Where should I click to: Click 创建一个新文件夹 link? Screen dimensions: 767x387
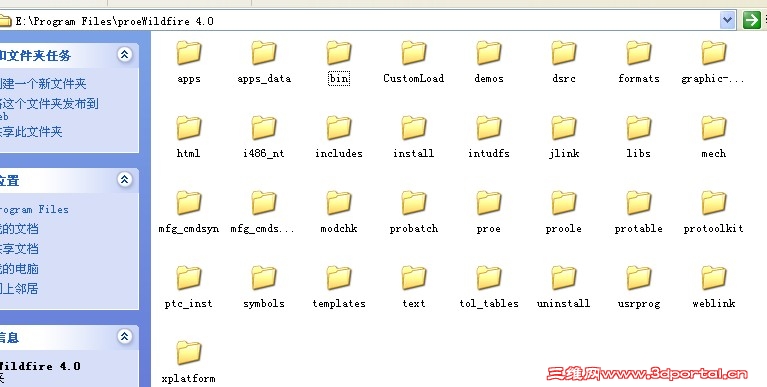43,84
